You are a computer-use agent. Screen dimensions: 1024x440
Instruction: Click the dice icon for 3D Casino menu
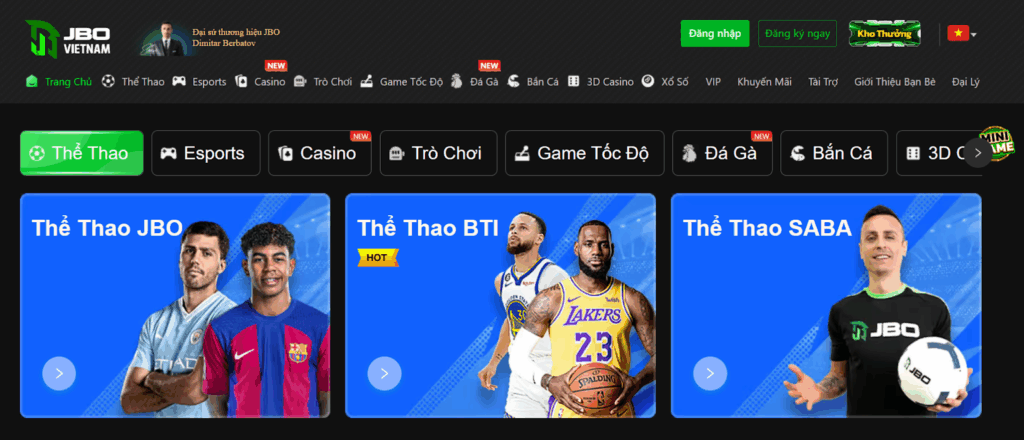573,82
